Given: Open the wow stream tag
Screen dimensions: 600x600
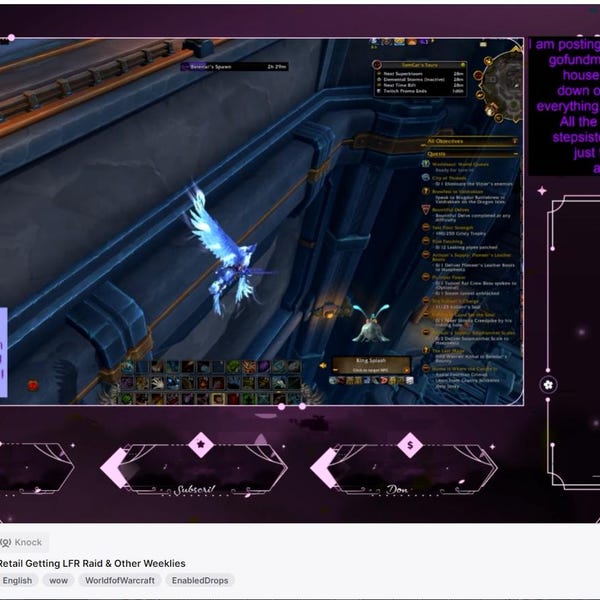Looking at the screenshot, I should [x=58, y=580].
